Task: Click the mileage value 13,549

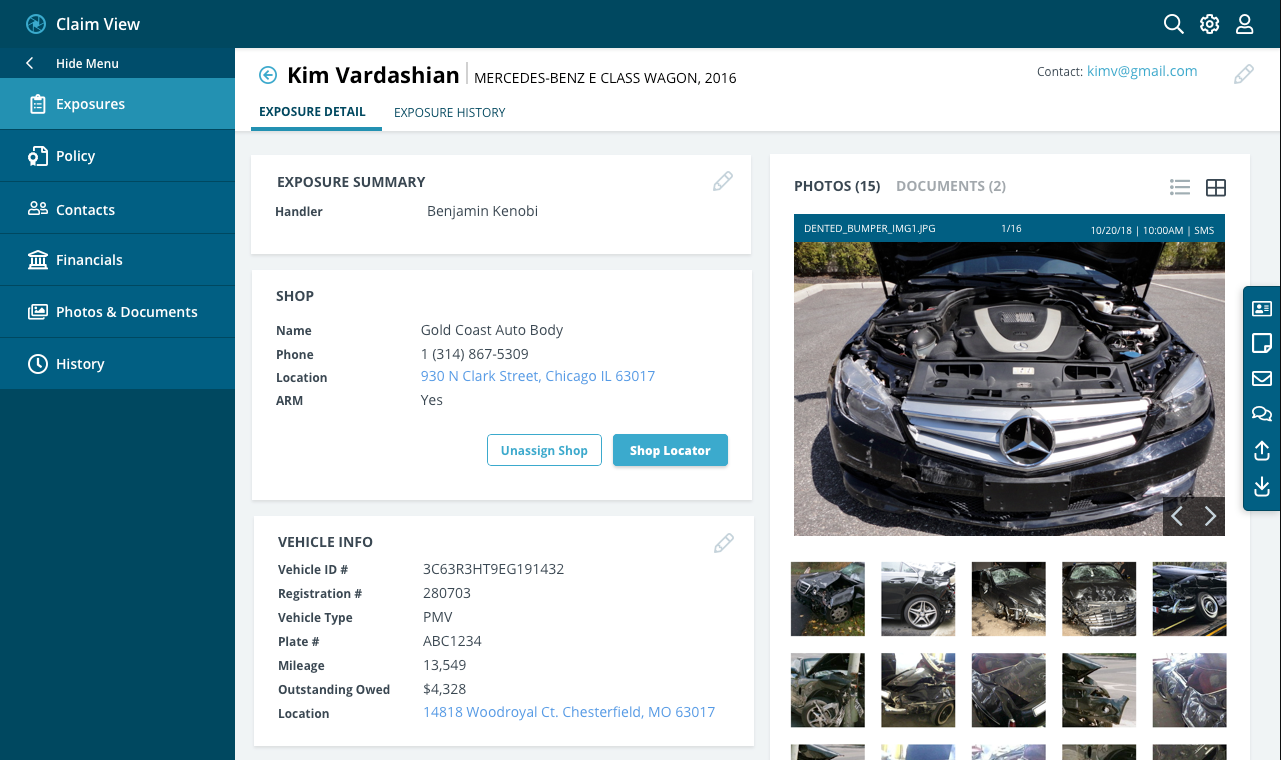Action: tap(445, 665)
